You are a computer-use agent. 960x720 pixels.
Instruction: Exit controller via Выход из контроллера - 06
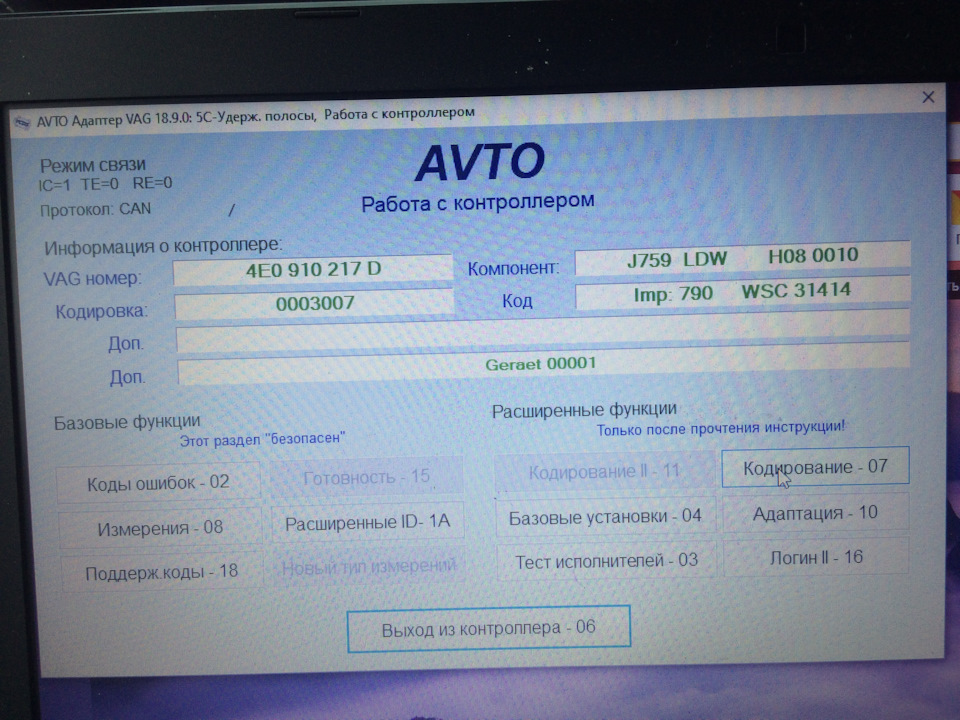[489, 628]
